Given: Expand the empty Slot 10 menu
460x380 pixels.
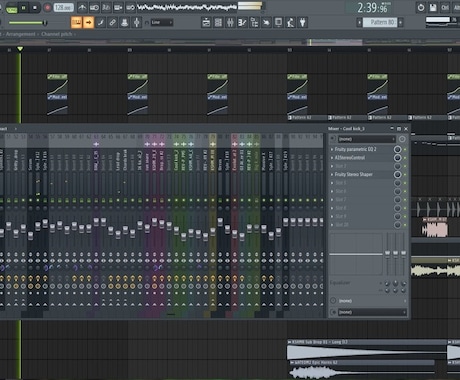Looking at the screenshot, I should coord(332,225).
